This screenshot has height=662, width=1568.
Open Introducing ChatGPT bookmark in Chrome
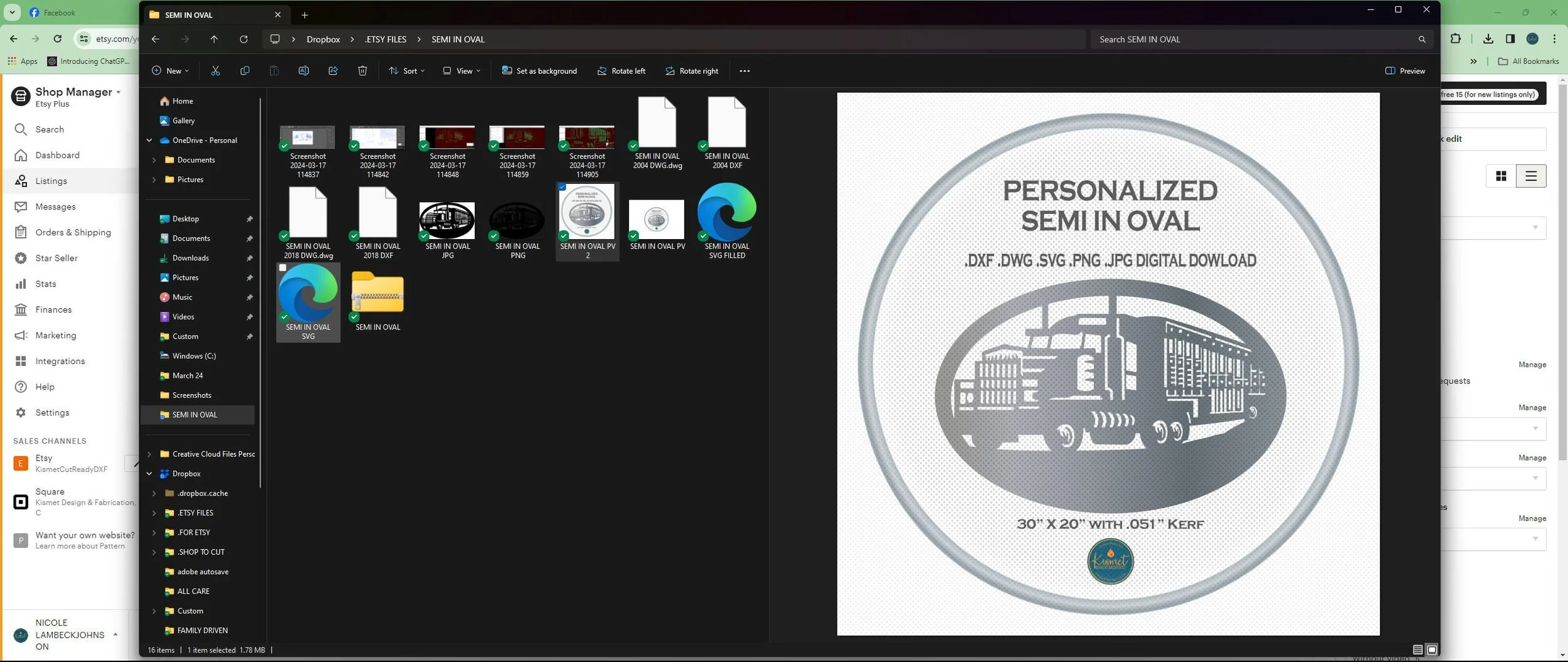coord(89,61)
